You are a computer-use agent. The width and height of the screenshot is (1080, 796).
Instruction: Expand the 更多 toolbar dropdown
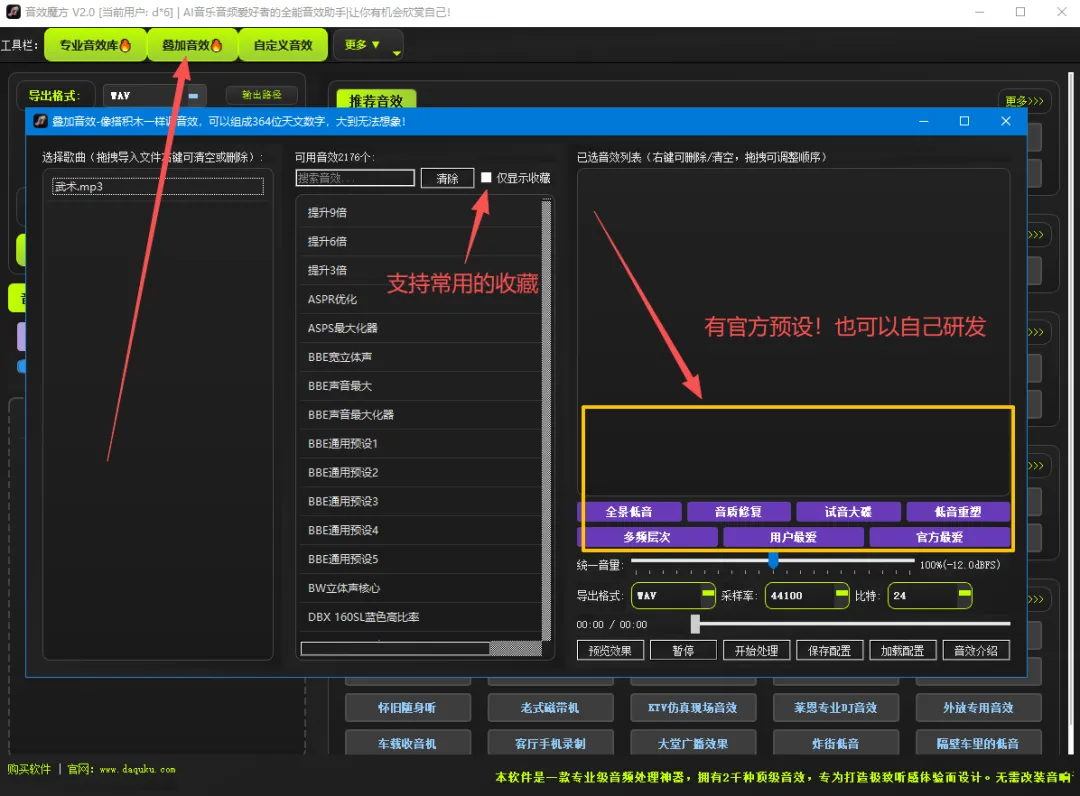point(368,45)
